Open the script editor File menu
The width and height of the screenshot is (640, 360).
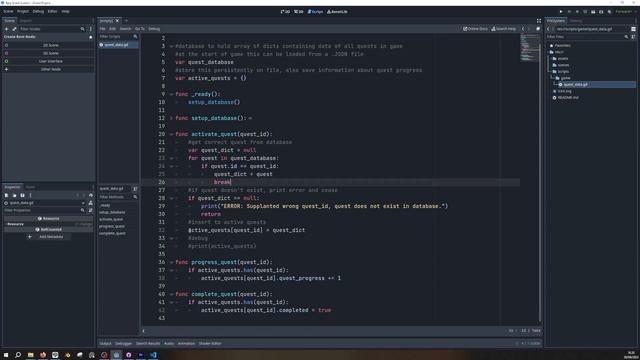[x=102, y=29]
